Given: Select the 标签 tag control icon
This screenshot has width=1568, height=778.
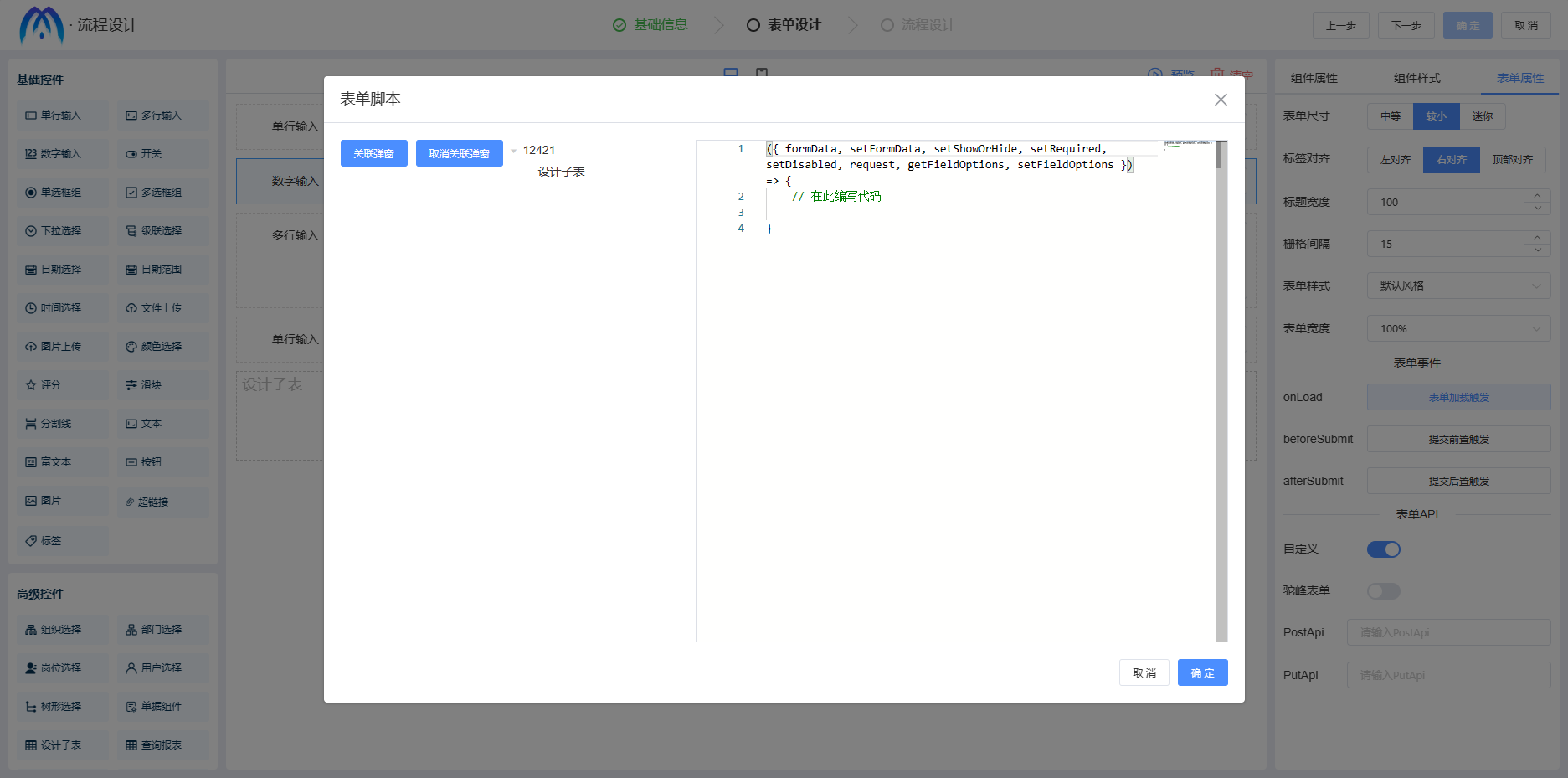Looking at the screenshot, I should pyautogui.click(x=31, y=541).
